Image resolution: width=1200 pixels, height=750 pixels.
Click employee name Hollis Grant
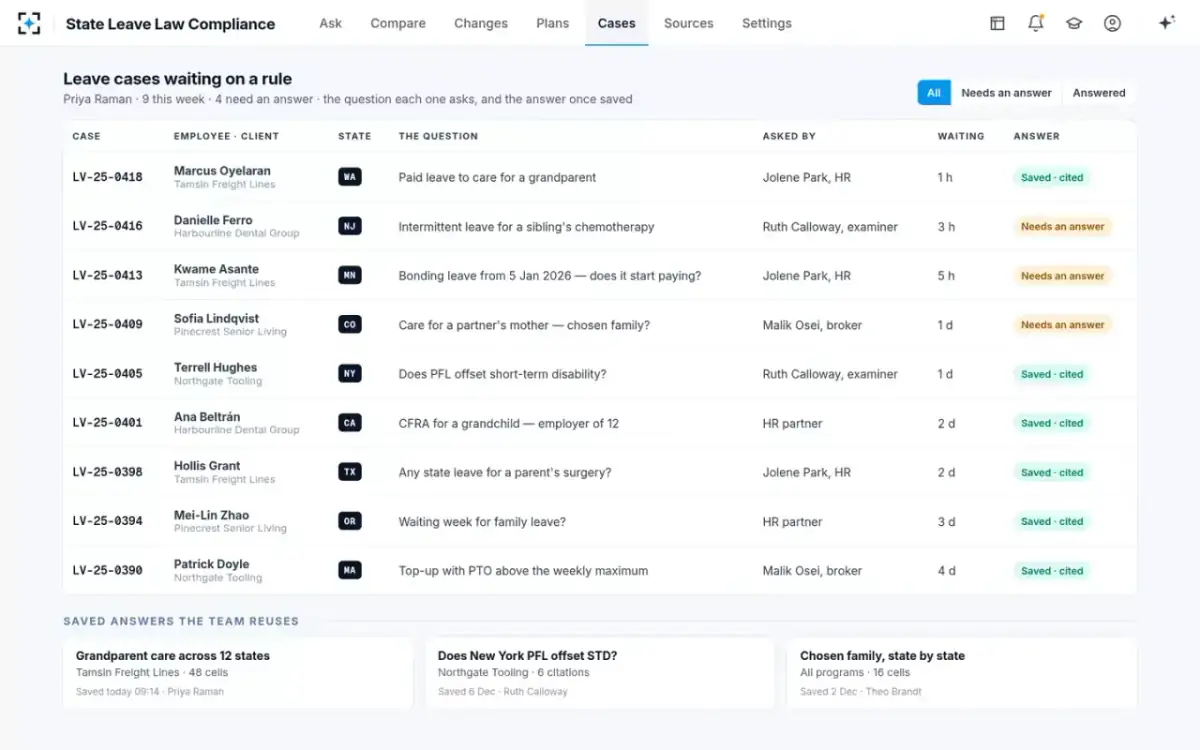pyautogui.click(x=207, y=465)
